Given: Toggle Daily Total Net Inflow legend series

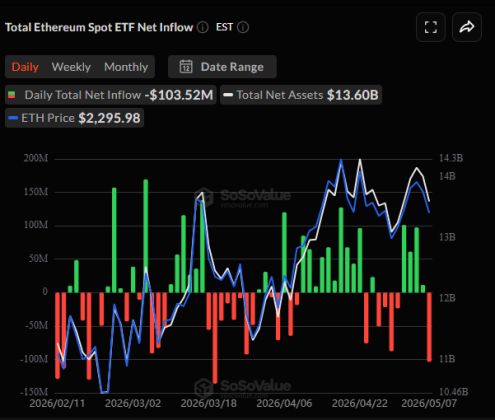Looking at the screenshot, I should (111, 95).
